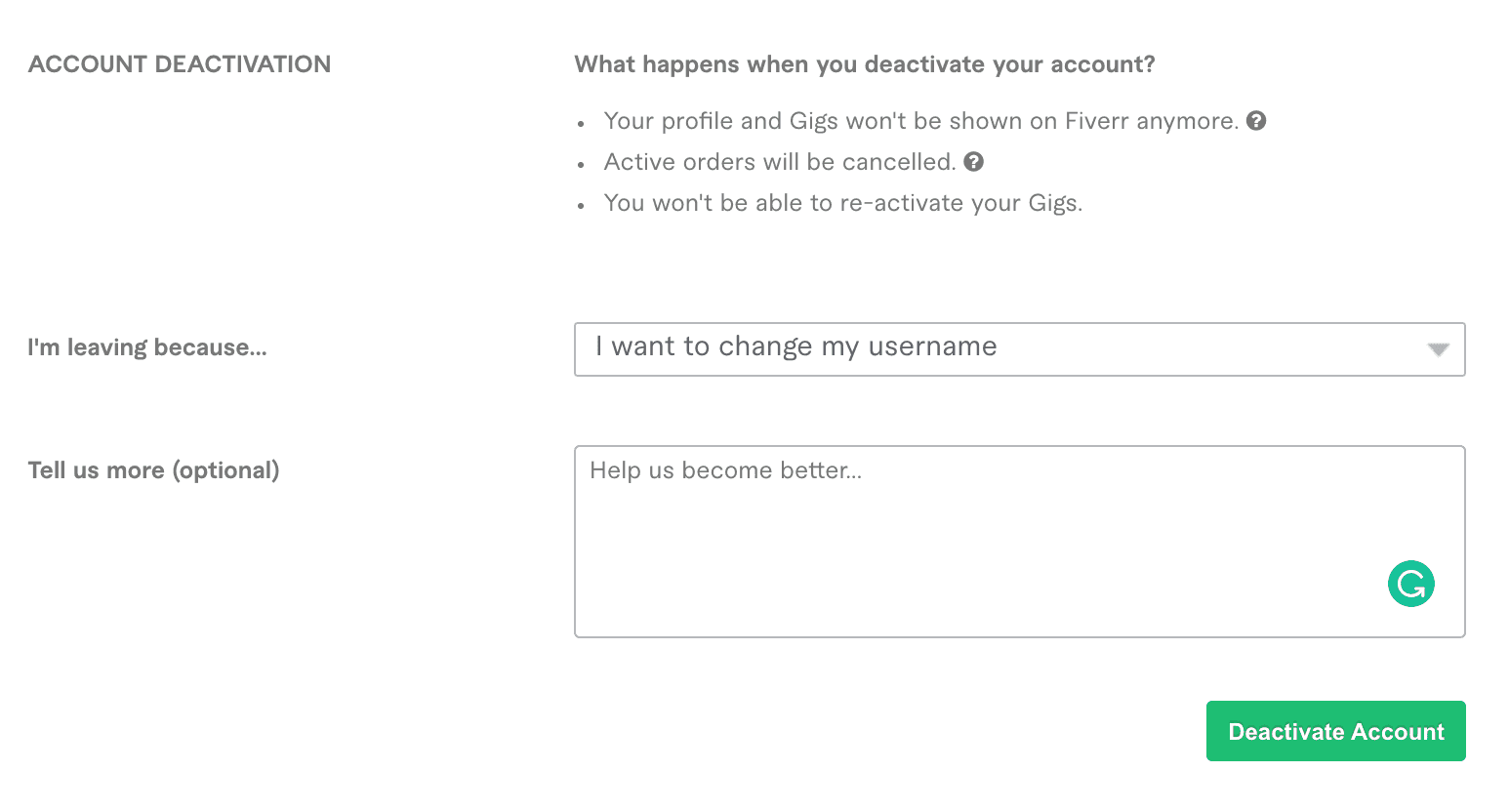Viewport: 1509px width, 812px height.
Task: Click the word "(optional)" in the label
Action: pos(225,470)
